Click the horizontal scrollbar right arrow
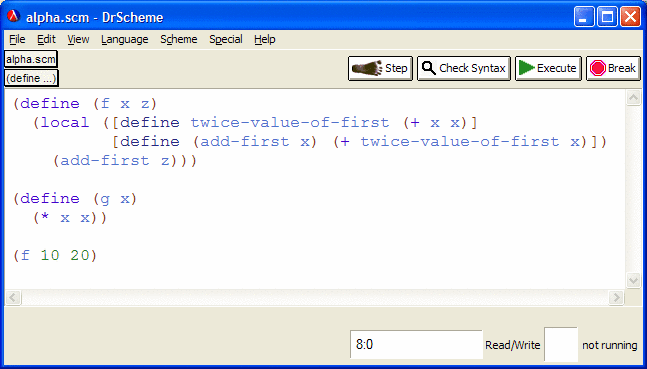 point(616,297)
